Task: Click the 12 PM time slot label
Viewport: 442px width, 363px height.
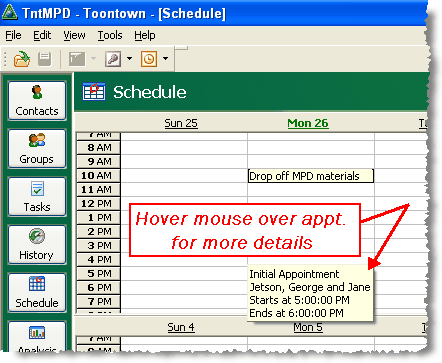Action: [x=98, y=204]
